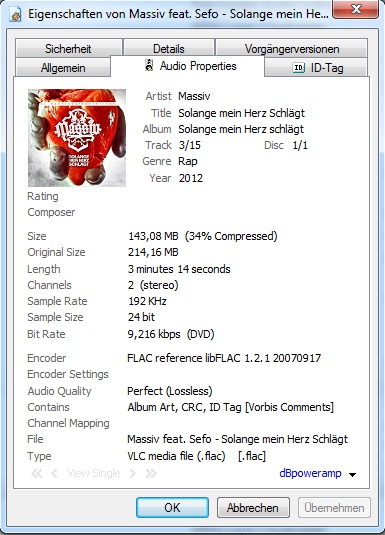Click sample rate 192 KHz
This screenshot has width=385, height=535.
pyautogui.click(x=147, y=301)
